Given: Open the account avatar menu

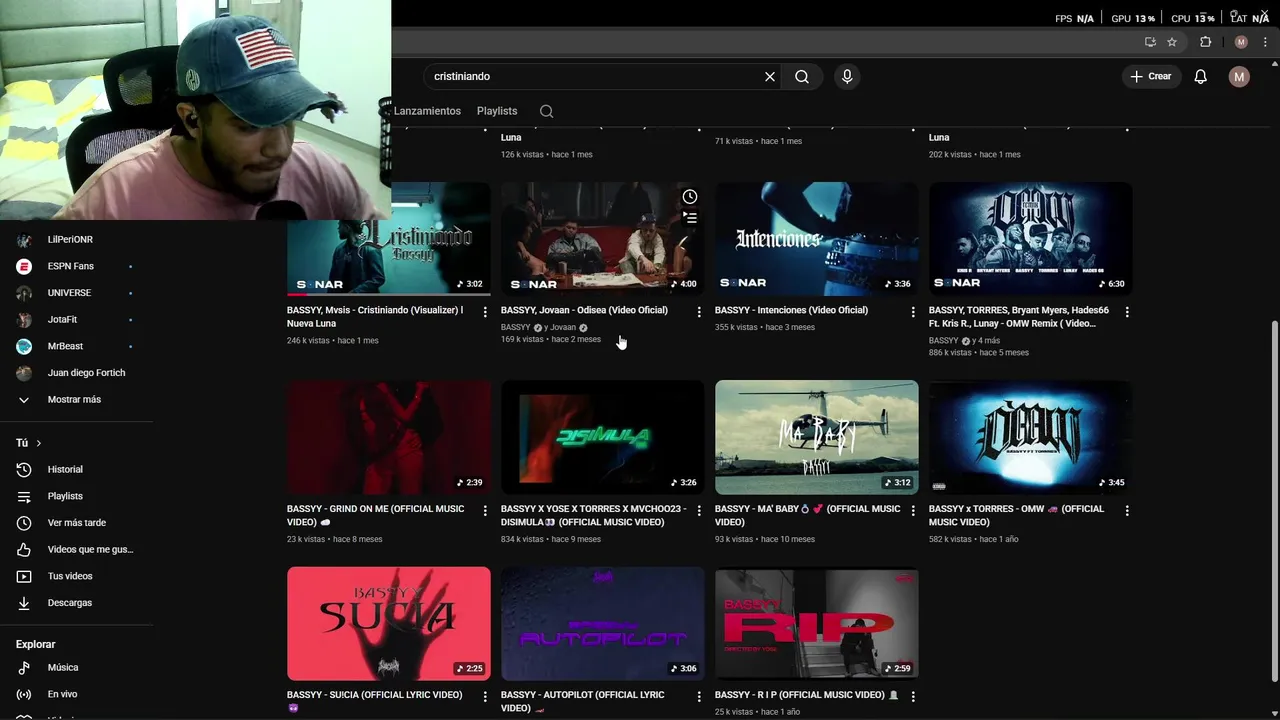Looking at the screenshot, I should [1239, 77].
